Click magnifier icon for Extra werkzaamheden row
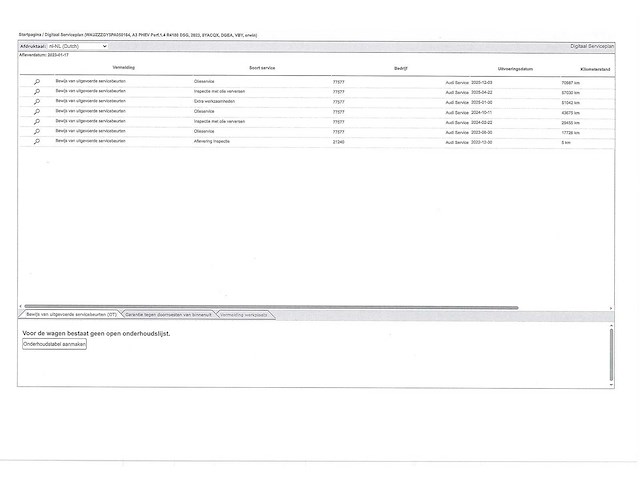This screenshot has height=480, width=640. pyautogui.click(x=37, y=102)
